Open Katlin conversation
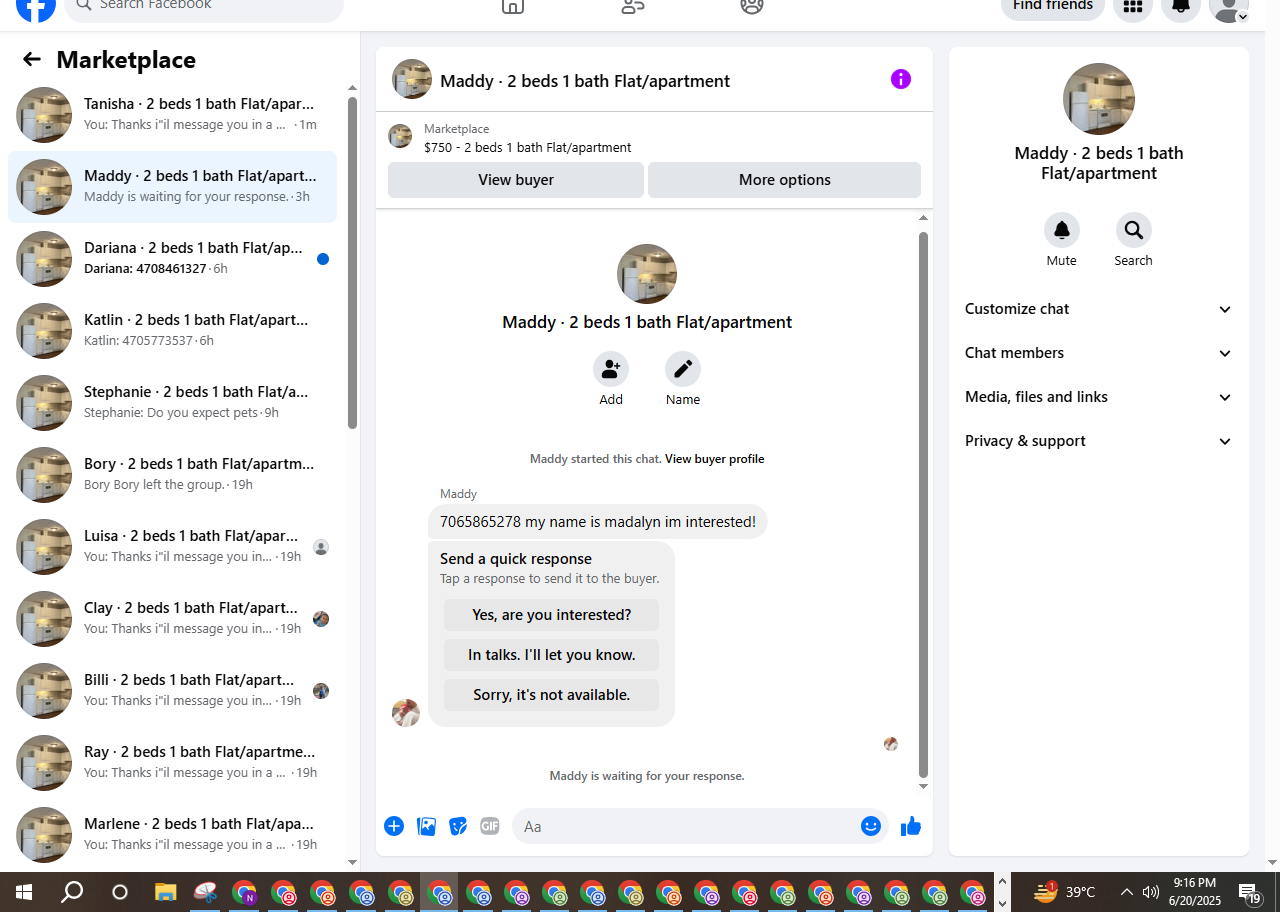This screenshot has width=1280, height=912. pyautogui.click(x=172, y=331)
